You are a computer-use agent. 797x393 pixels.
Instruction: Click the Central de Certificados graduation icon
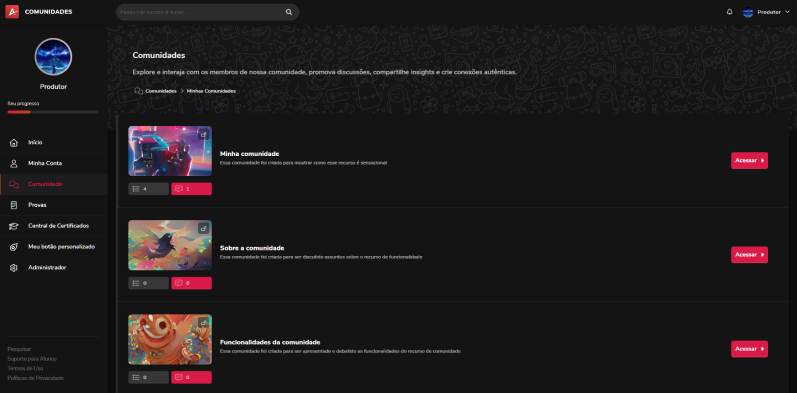tap(14, 226)
